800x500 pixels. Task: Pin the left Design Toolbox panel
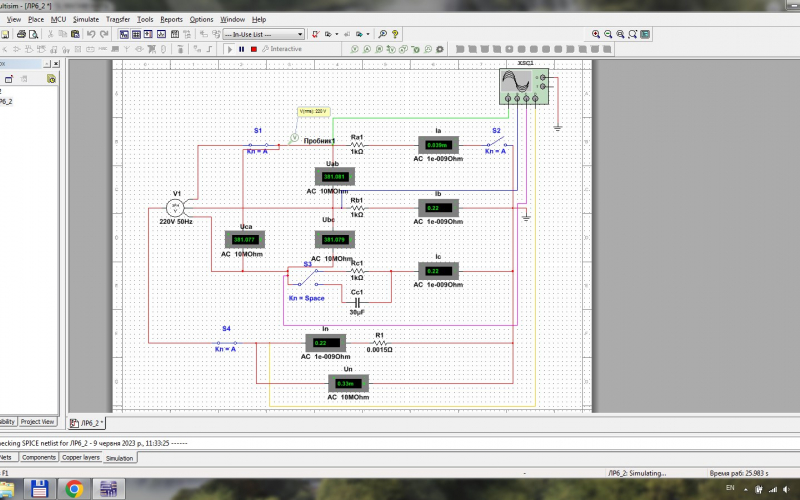(47, 64)
